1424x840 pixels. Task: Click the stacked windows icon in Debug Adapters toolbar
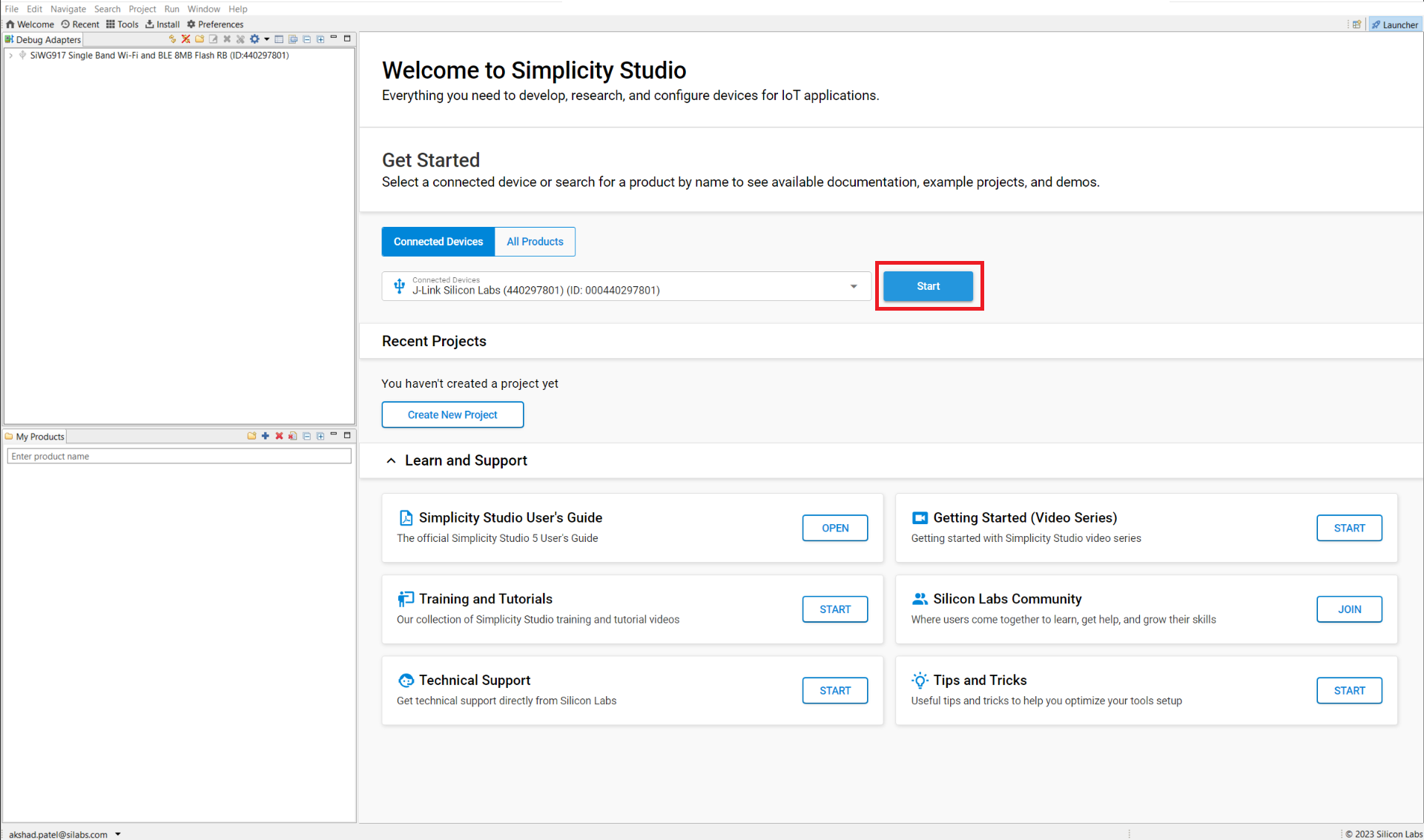pyautogui.click(x=293, y=39)
